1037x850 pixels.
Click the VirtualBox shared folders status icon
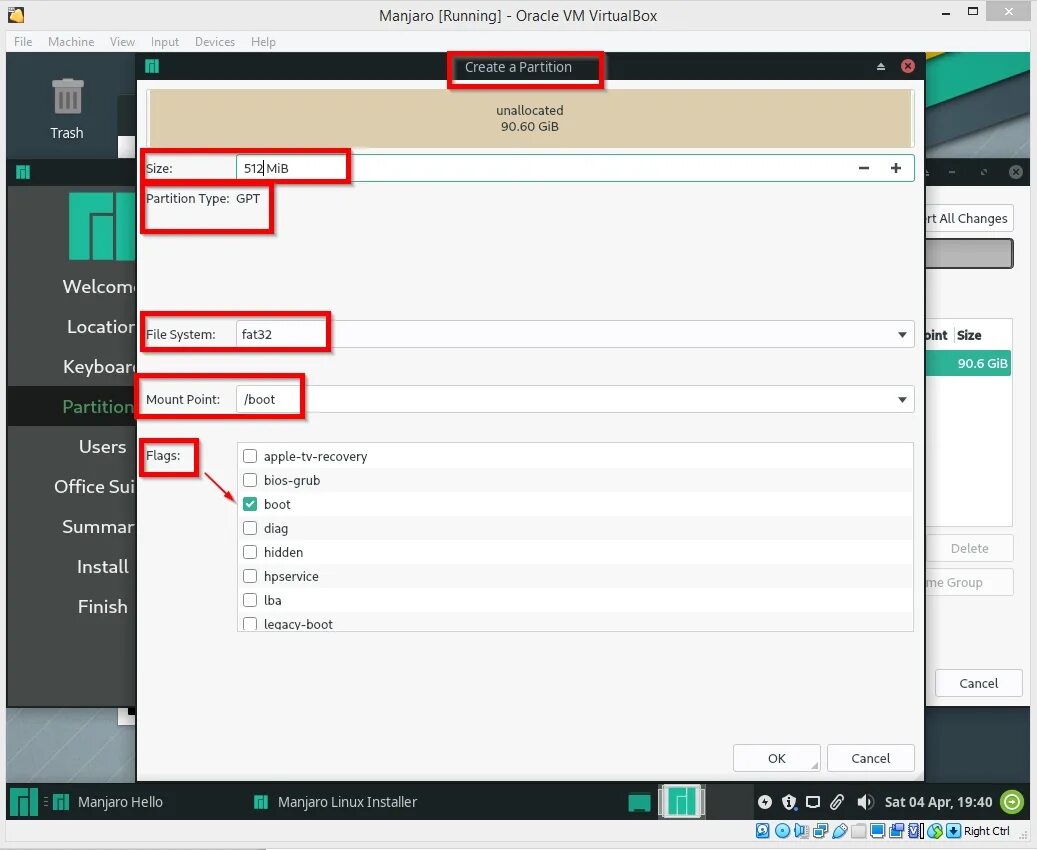tap(858, 831)
